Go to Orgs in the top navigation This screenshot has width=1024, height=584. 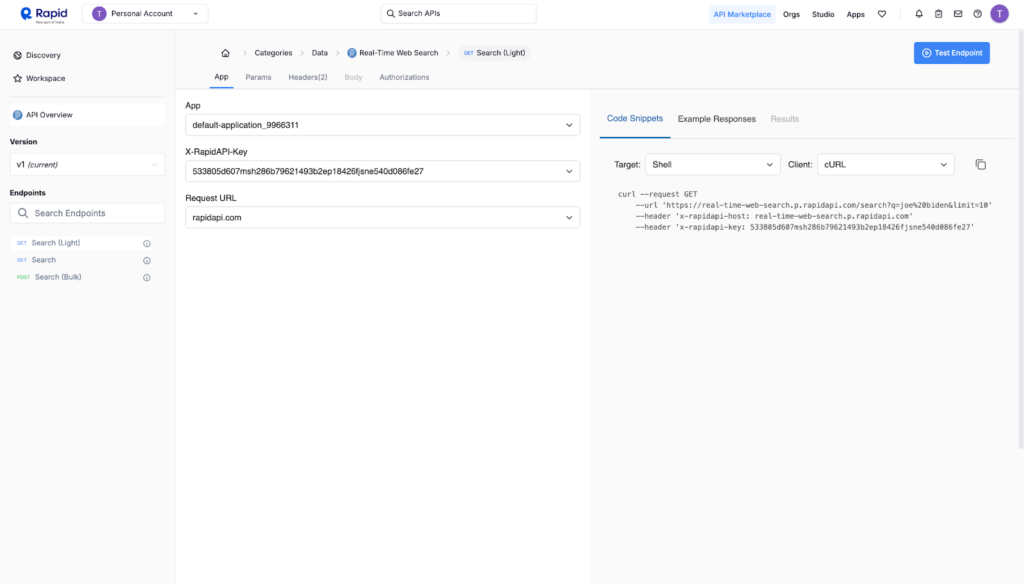click(x=792, y=14)
